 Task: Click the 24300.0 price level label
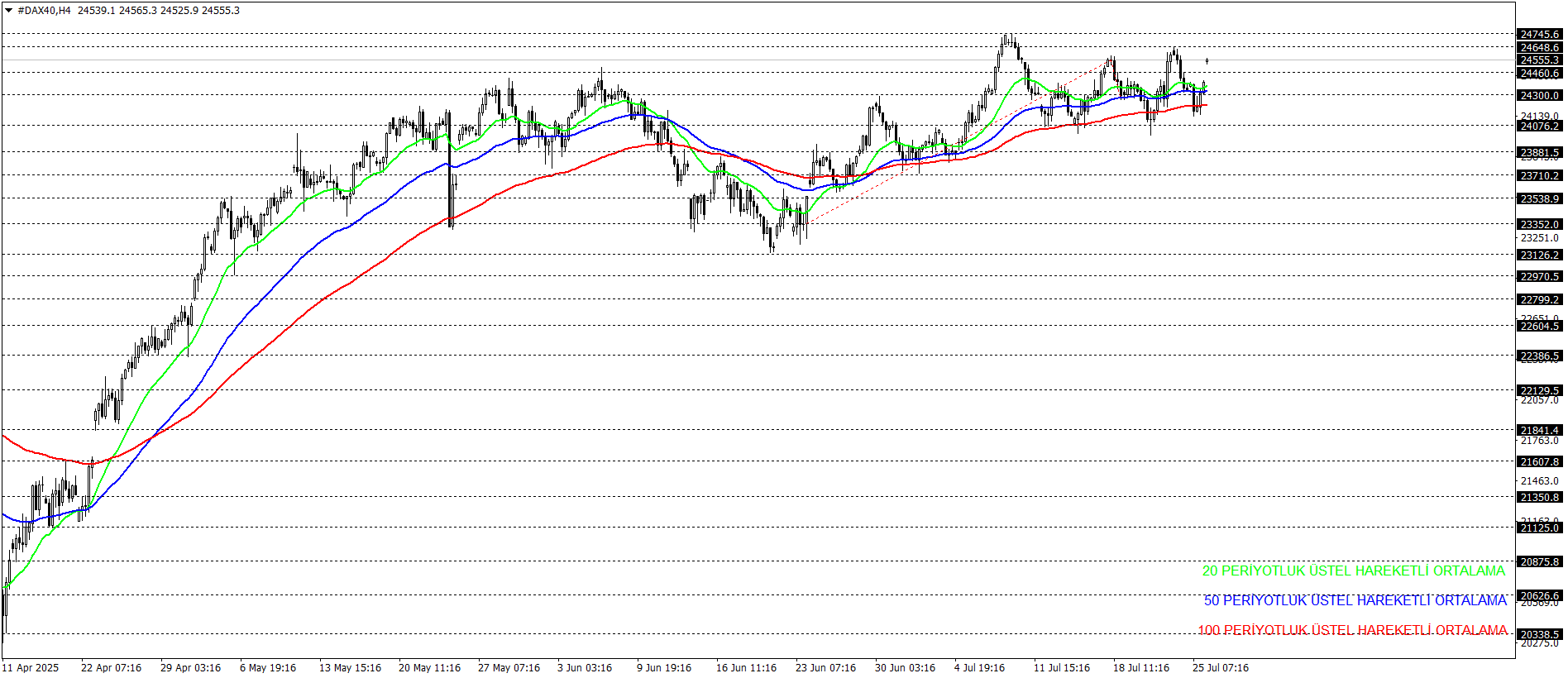click(x=1540, y=95)
